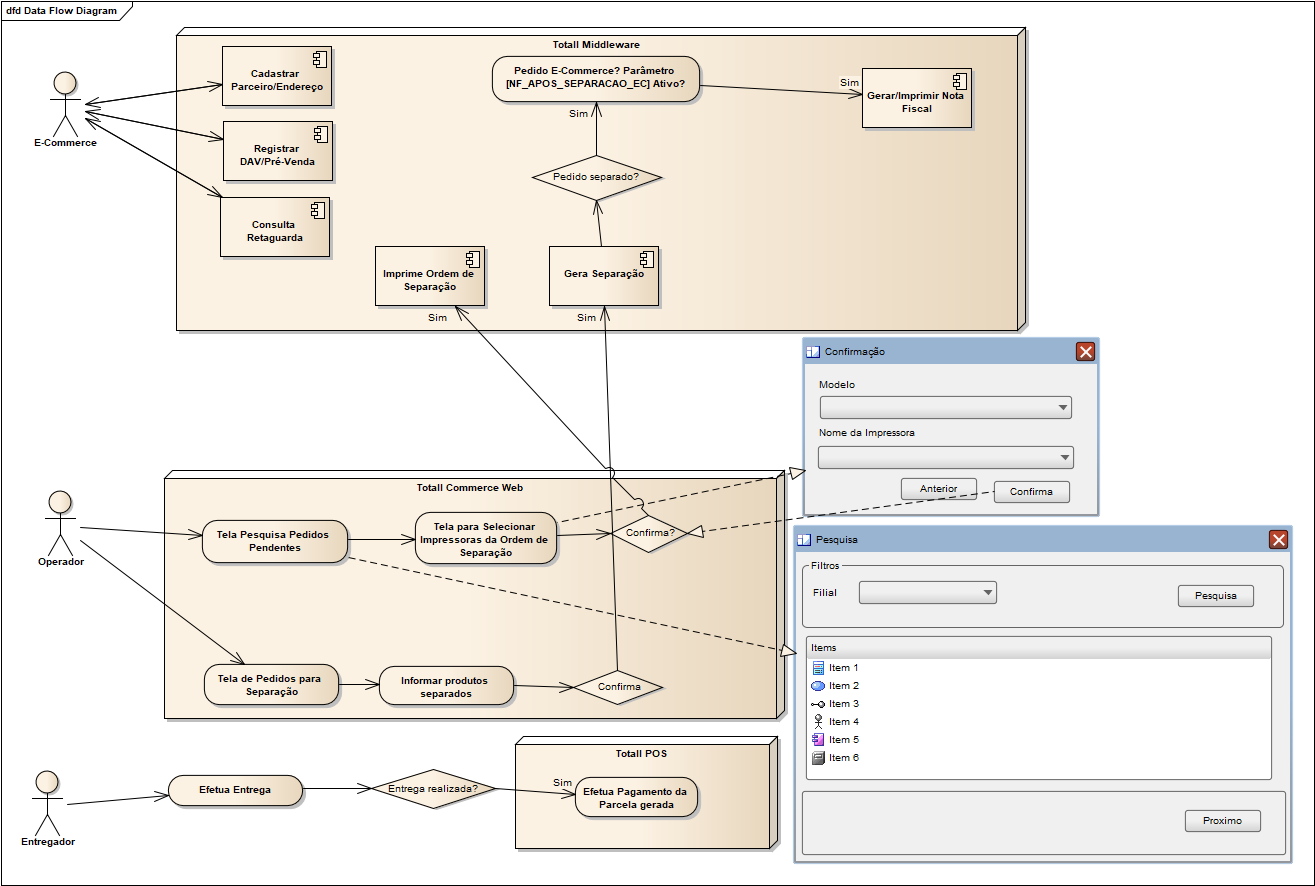Click the list icon beside Item 1
Screen dimensions: 1315x886
coord(818,668)
